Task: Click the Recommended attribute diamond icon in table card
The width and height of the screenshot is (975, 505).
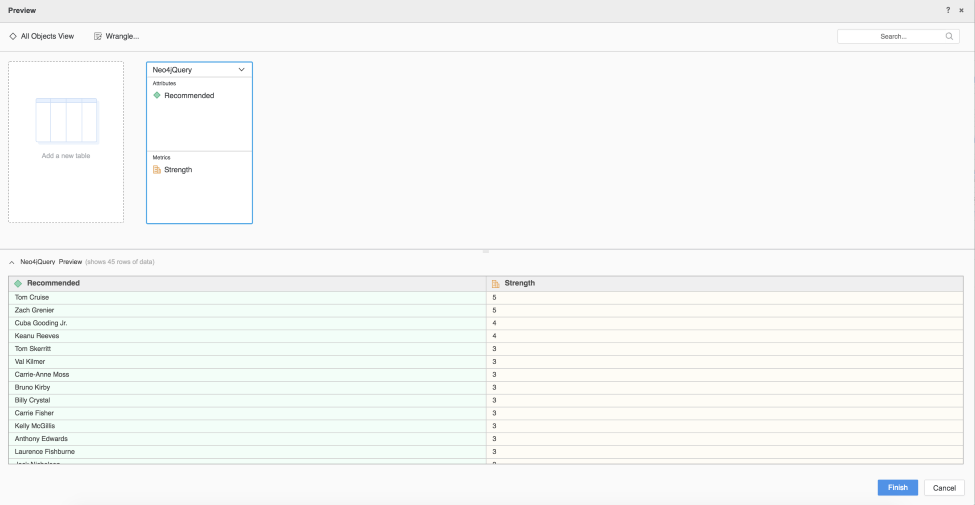Action: pos(157,95)
